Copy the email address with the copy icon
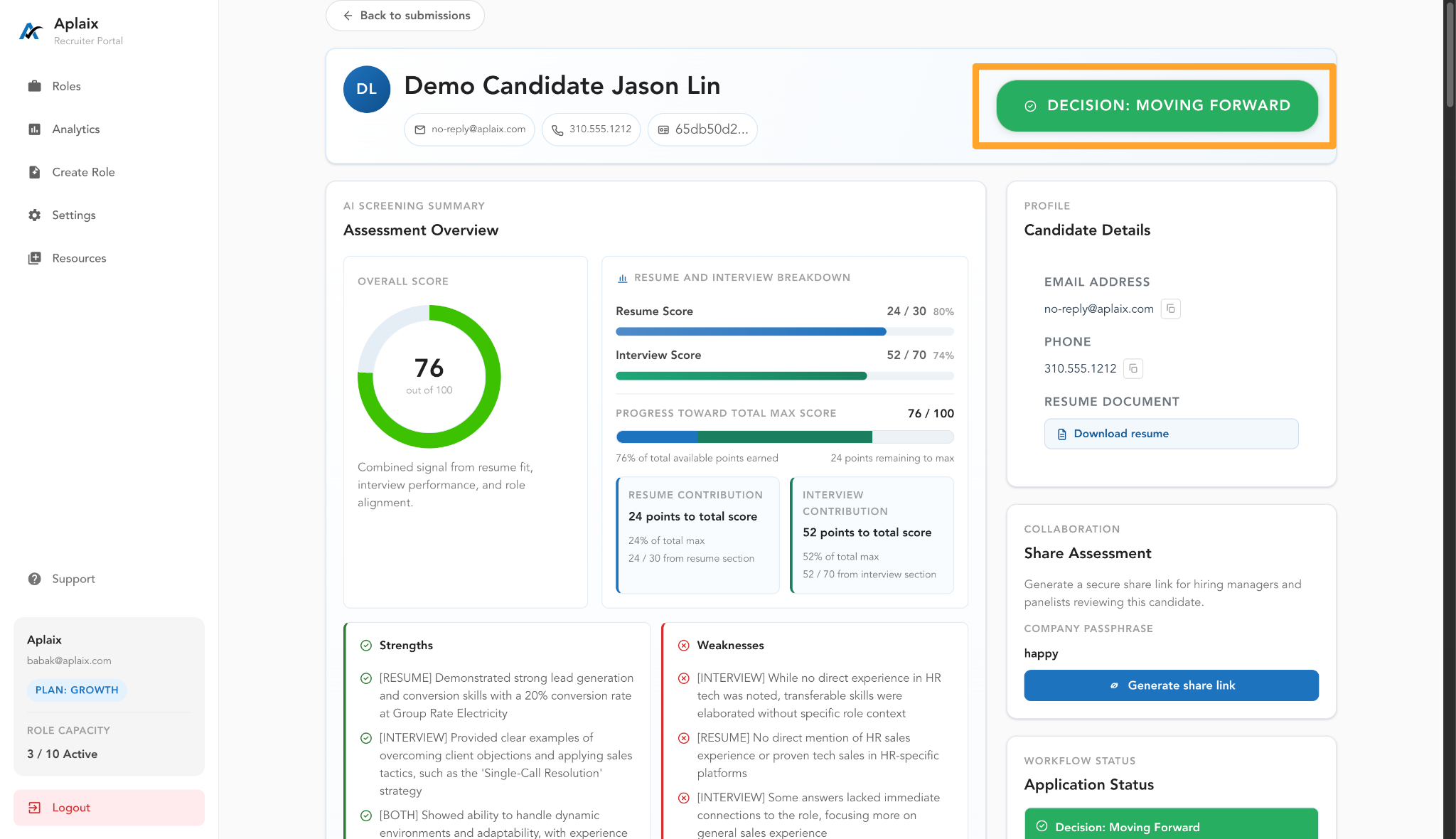Image resolution: width=1456 pixels, height=839 pixels. (x=1170, y=309)
